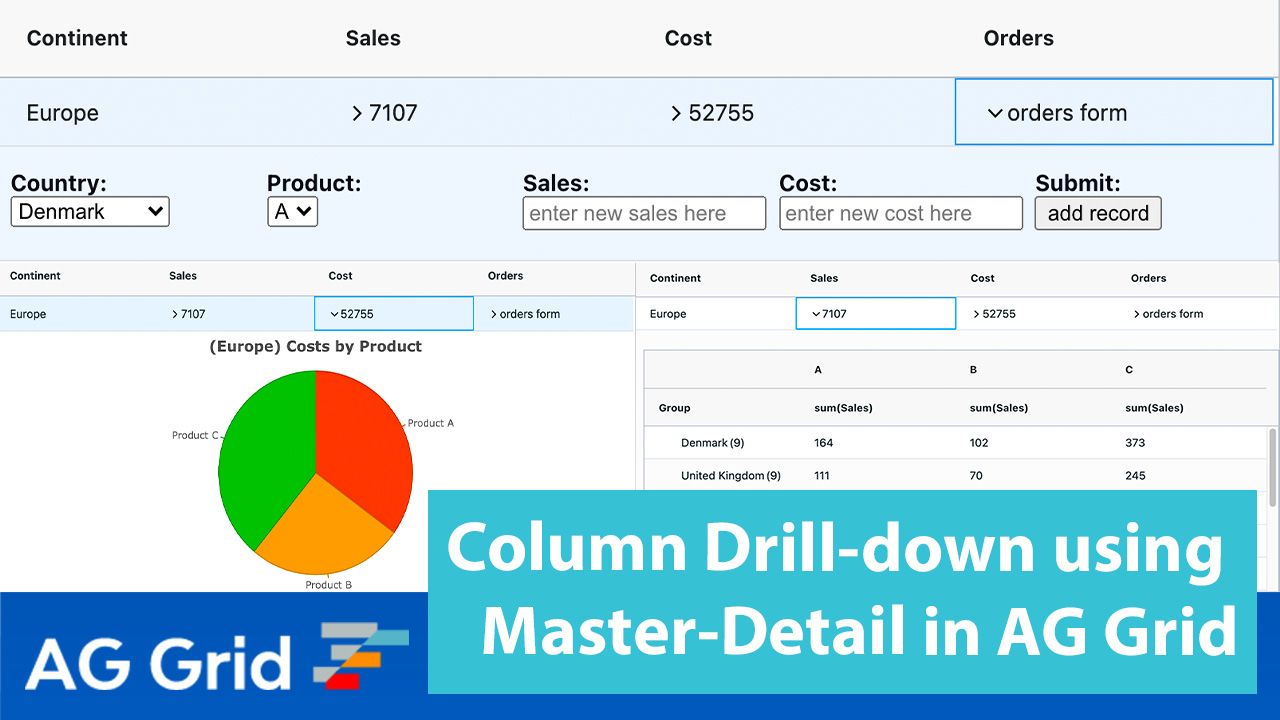Expand the 52755 cost chevron in top row
Image resolution: width=1280 pixels, height=720 pixels.
[x=676, y=113]
